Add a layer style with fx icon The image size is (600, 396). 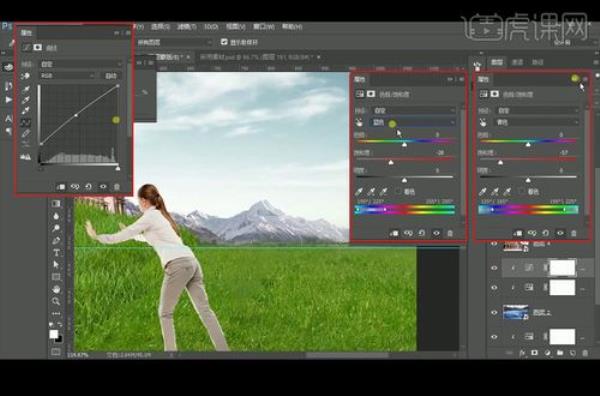pyautogui.click(x=522, y=353)
